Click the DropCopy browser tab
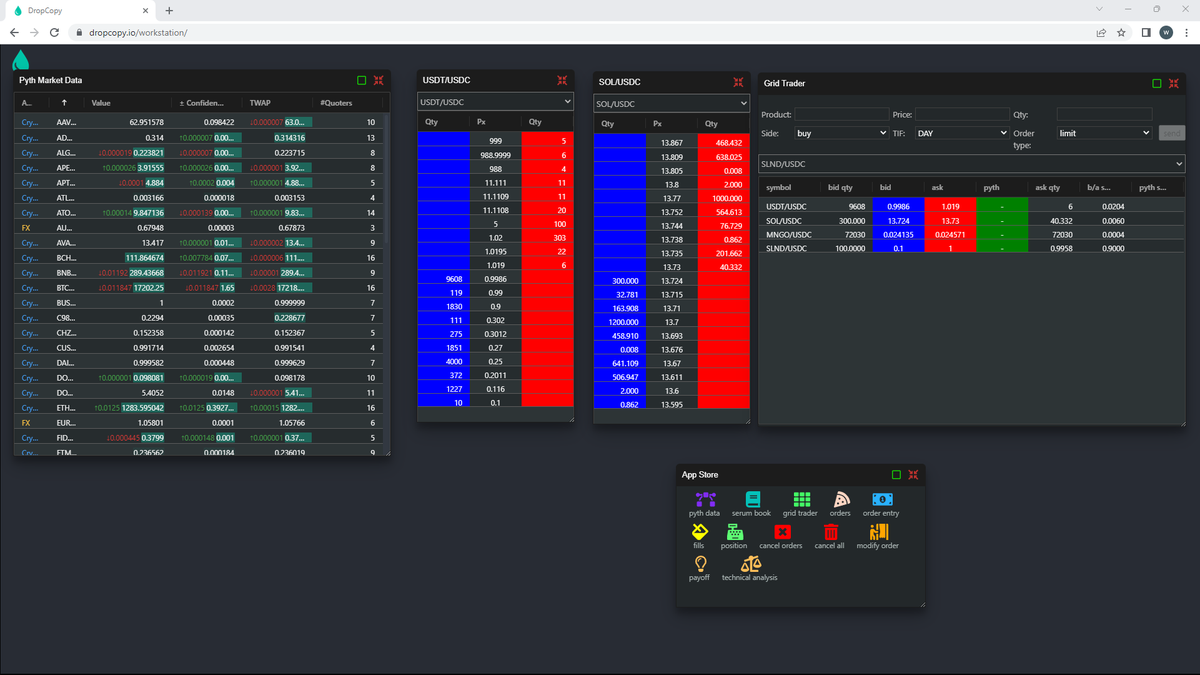1200x675 pixels. [80, 11]
